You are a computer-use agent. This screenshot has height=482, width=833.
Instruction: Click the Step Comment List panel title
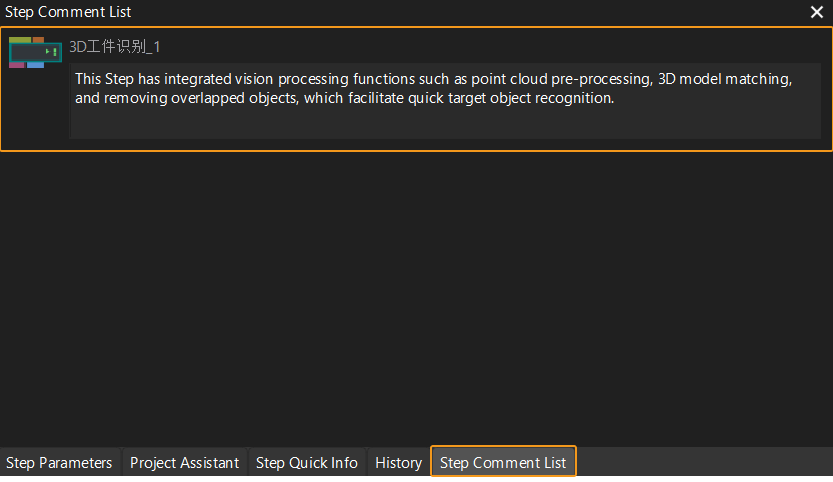[x=68, y=12]
